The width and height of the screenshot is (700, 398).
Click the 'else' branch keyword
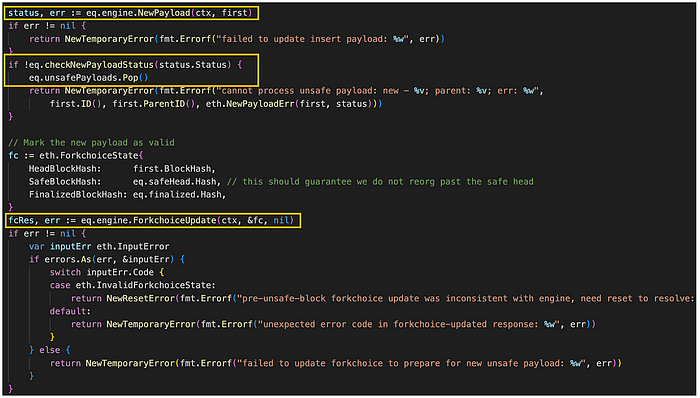point(50,350)
